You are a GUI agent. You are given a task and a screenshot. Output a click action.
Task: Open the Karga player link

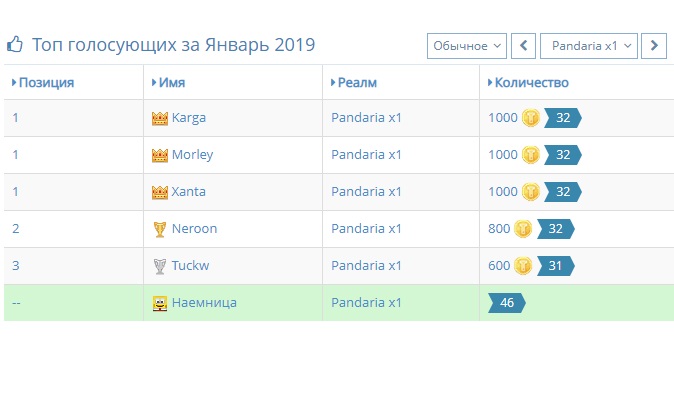tap(189, 118)
